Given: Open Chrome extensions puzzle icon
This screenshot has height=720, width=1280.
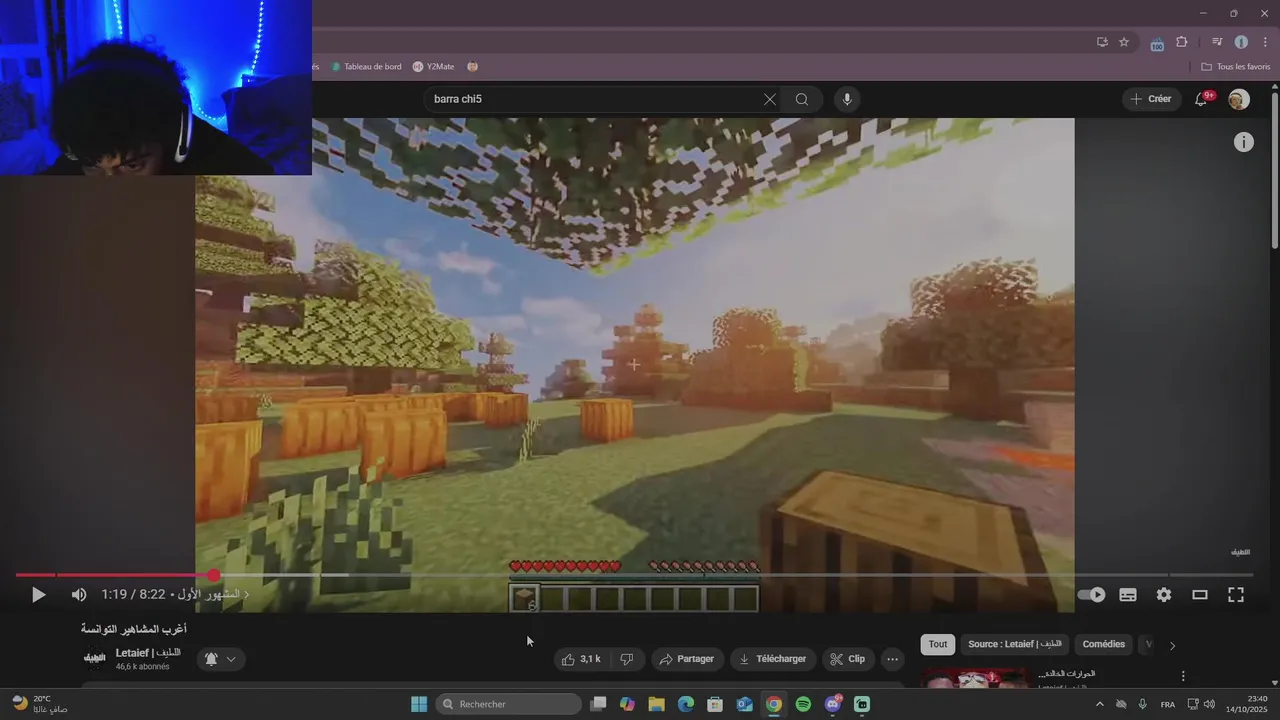Looking at the screenshot, I should (x=1182, y=42).
